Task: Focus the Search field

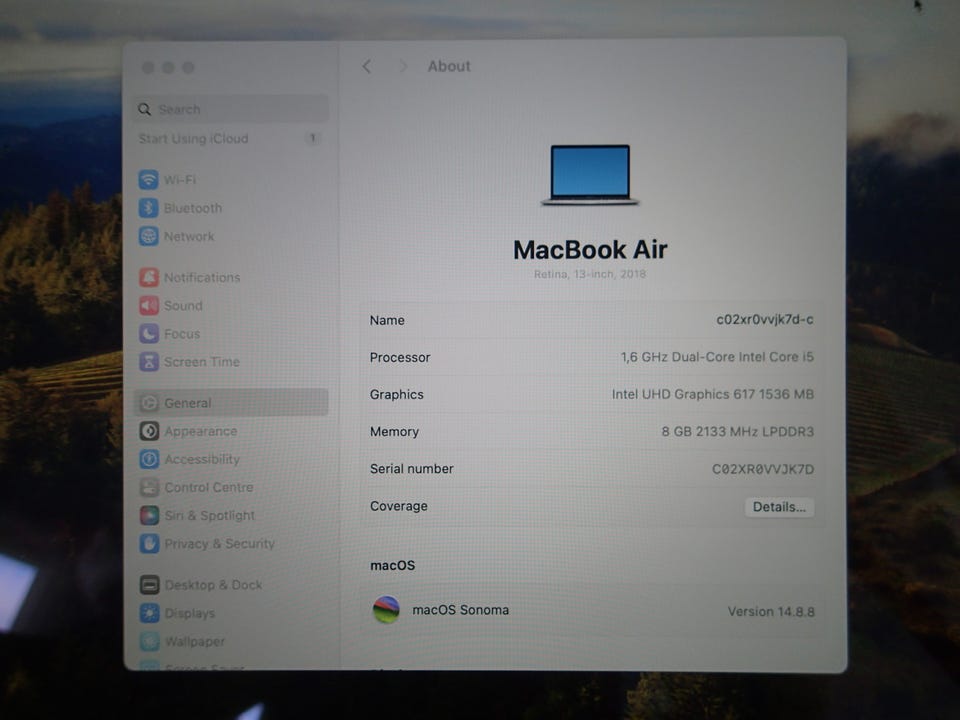Action: click(x=231, y=109)
